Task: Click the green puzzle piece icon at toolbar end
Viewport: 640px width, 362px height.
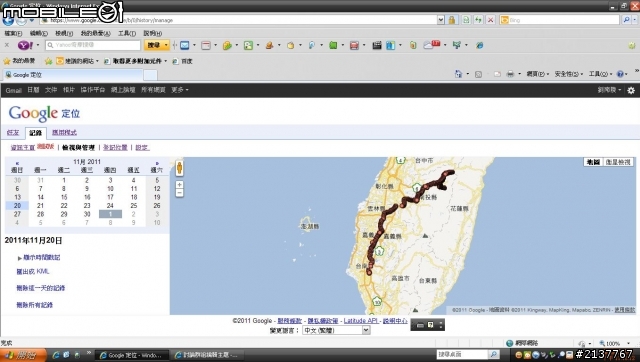Action: 632,45
